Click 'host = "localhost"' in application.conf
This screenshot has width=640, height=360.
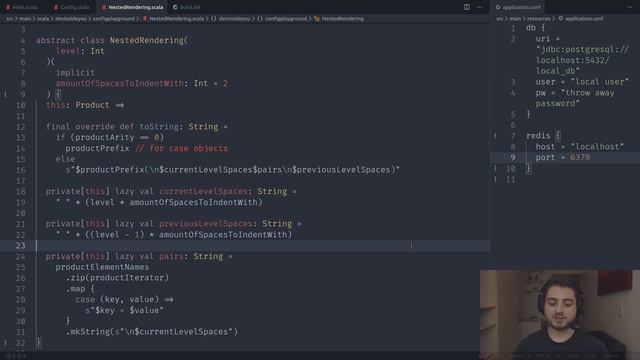tap(580, 147)
